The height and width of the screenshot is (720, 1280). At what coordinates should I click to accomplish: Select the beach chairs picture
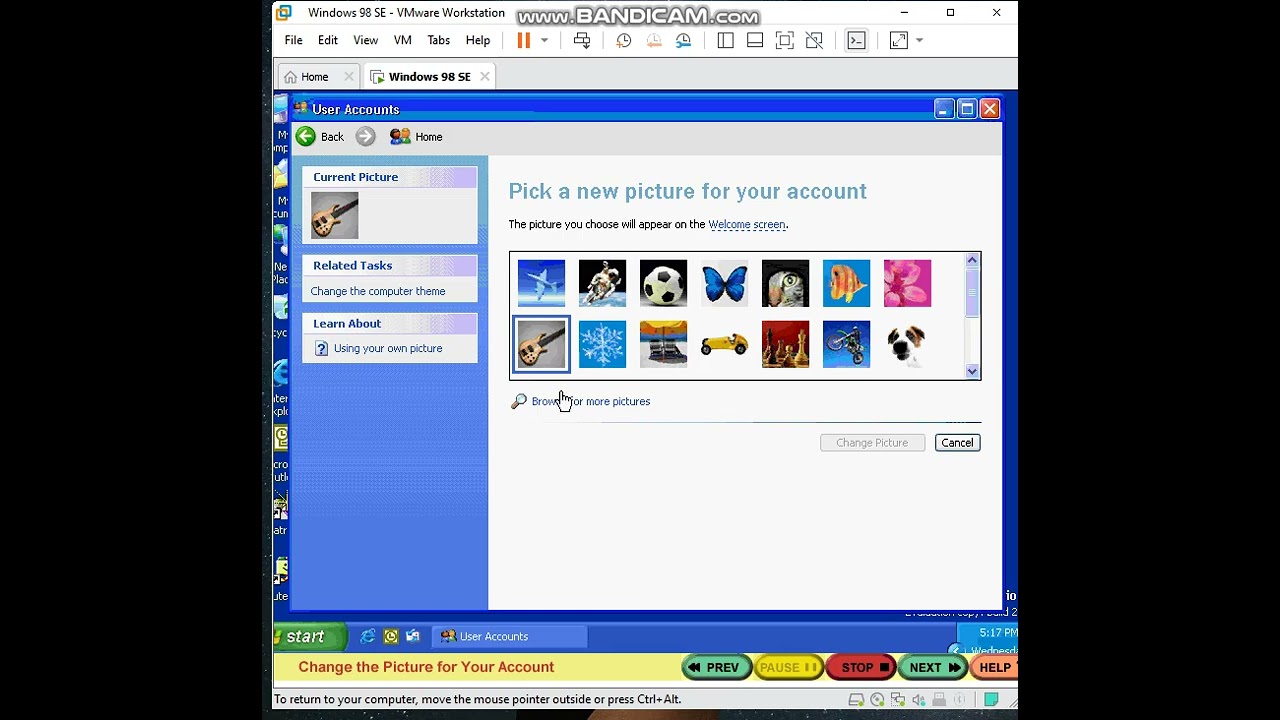point(663,344)
